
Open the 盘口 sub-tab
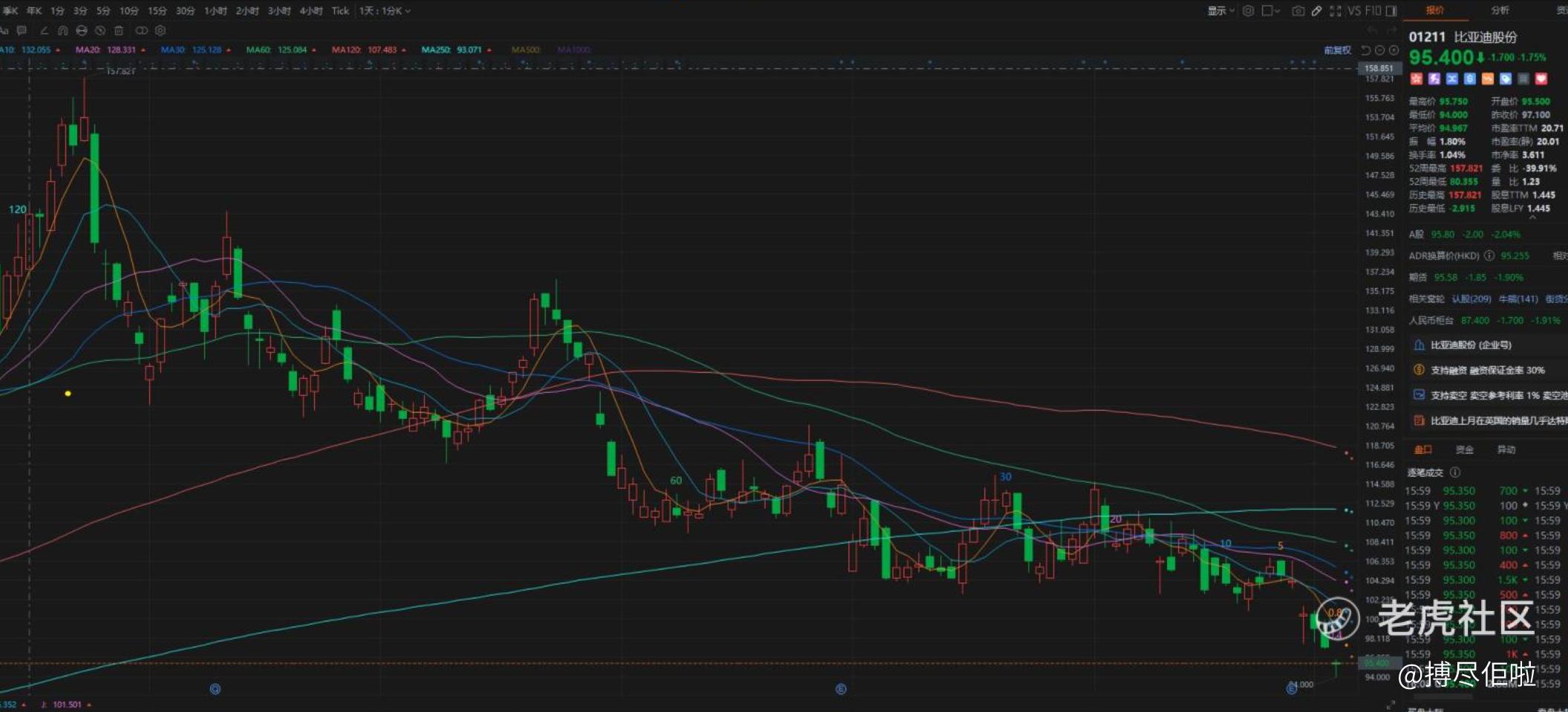pos(1422,450)
